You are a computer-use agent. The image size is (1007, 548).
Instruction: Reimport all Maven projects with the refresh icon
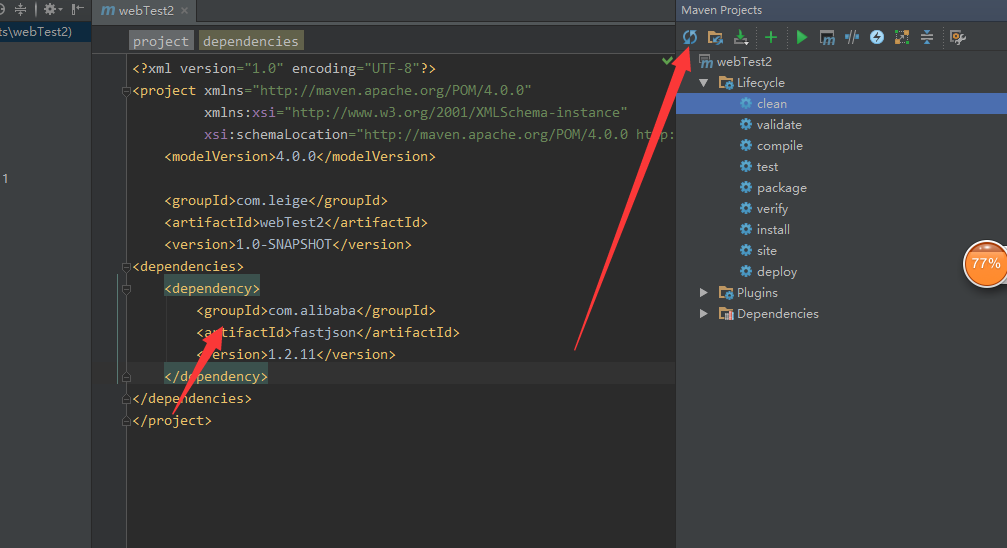[690, 37]
